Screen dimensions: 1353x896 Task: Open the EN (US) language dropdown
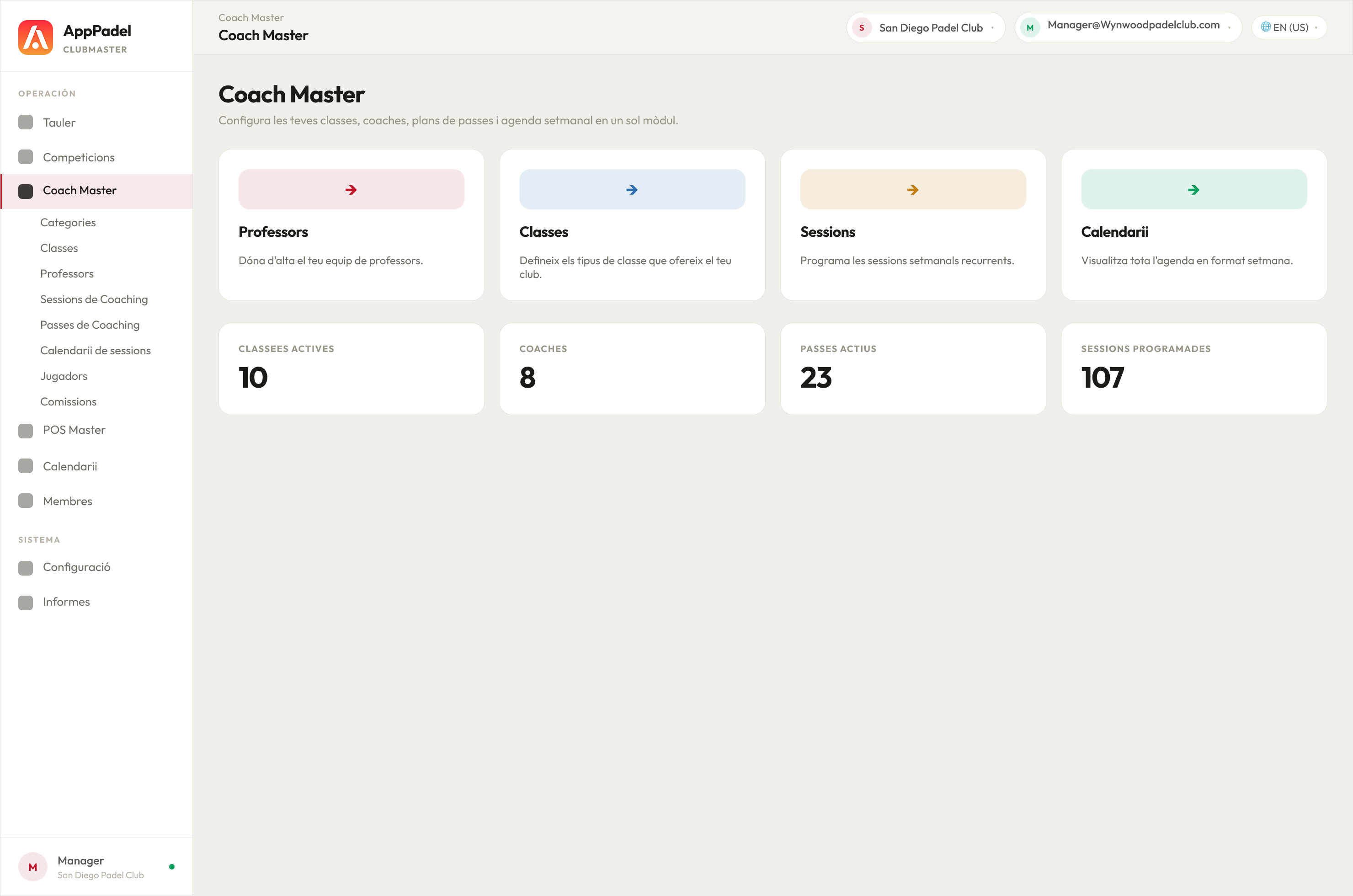tap(1289, 27)
